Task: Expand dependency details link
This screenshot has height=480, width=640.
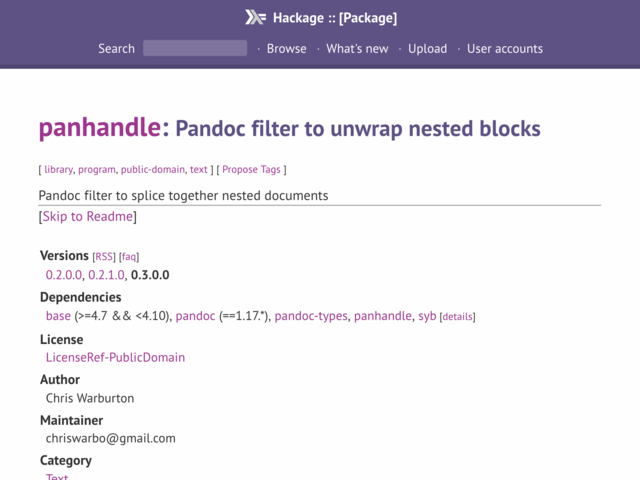Action: point(457,317)
